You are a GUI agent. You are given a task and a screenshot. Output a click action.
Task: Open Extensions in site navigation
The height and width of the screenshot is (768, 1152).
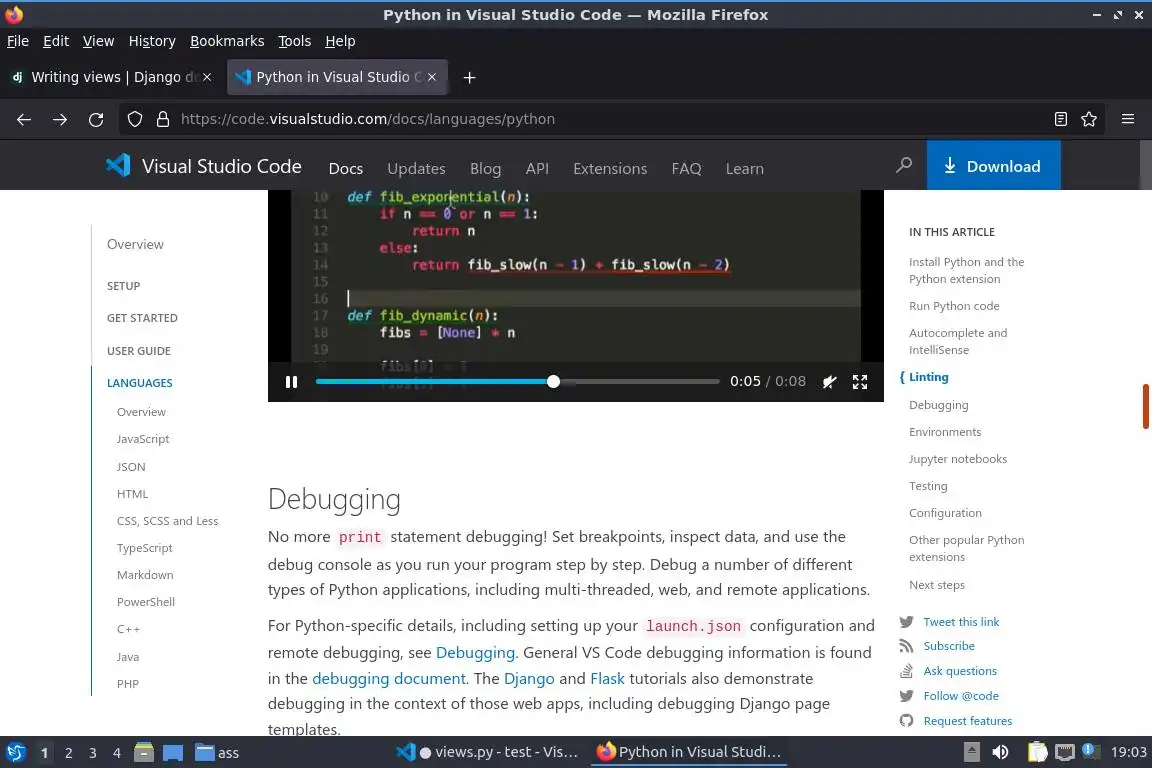610,168
